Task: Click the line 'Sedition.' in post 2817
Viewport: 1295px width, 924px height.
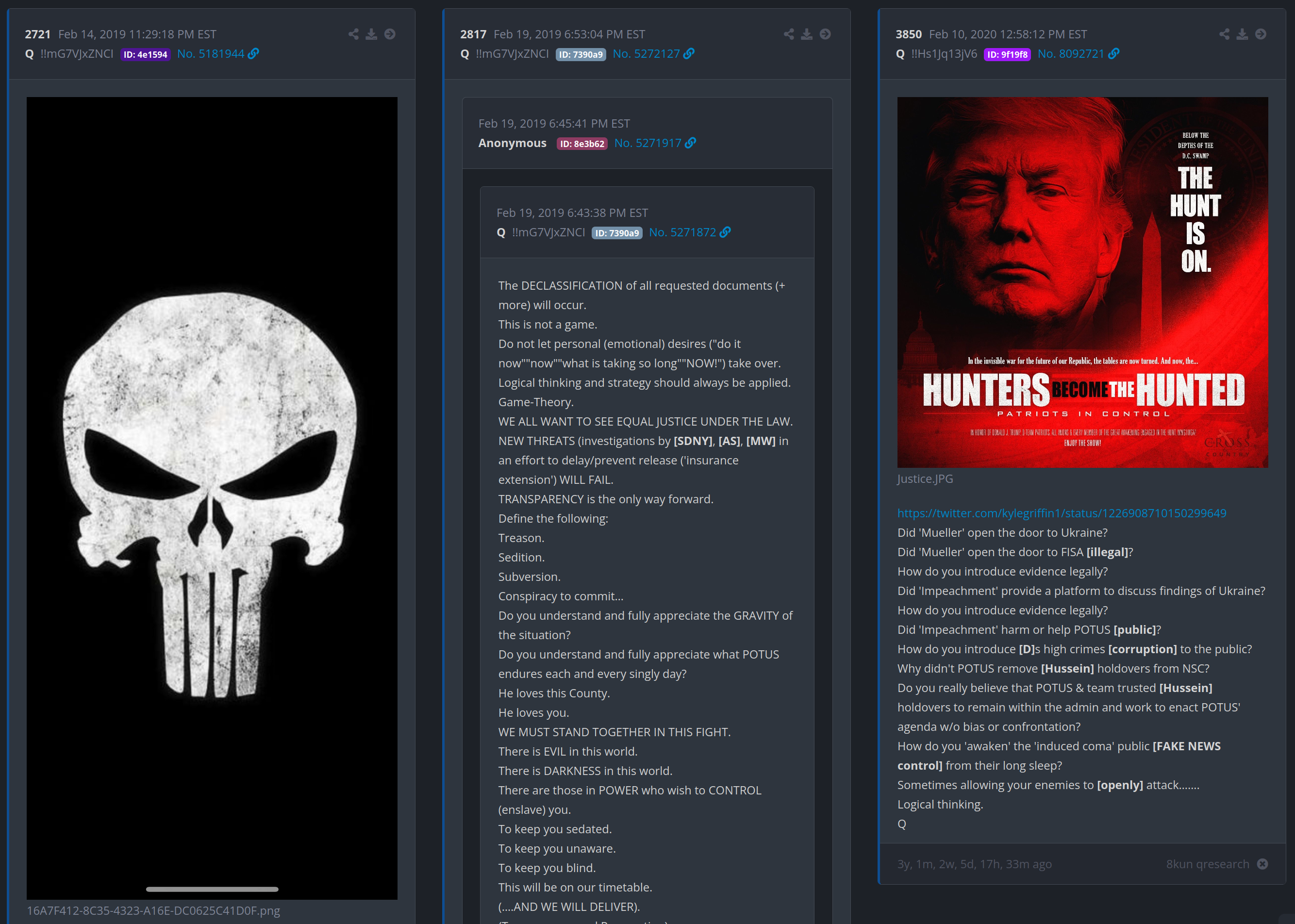Action: coord(521,557)
